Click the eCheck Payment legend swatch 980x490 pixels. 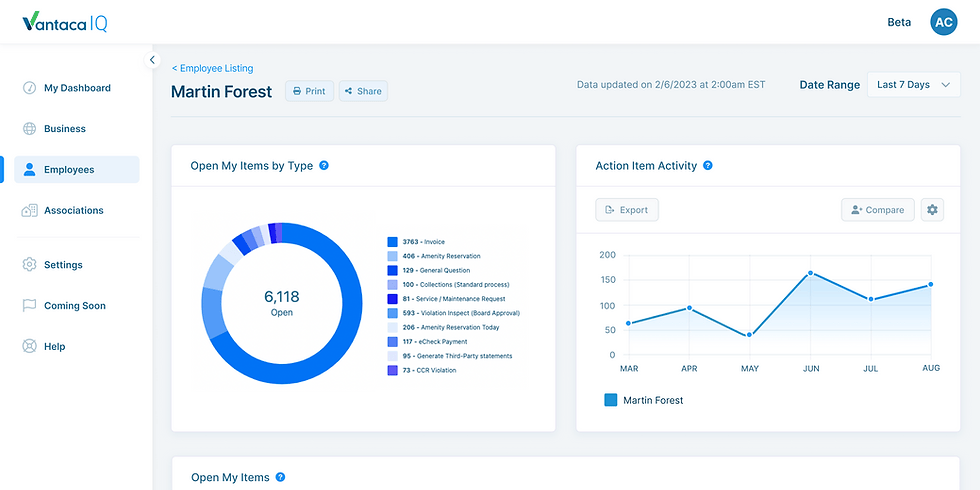click(x=392, y=342)
